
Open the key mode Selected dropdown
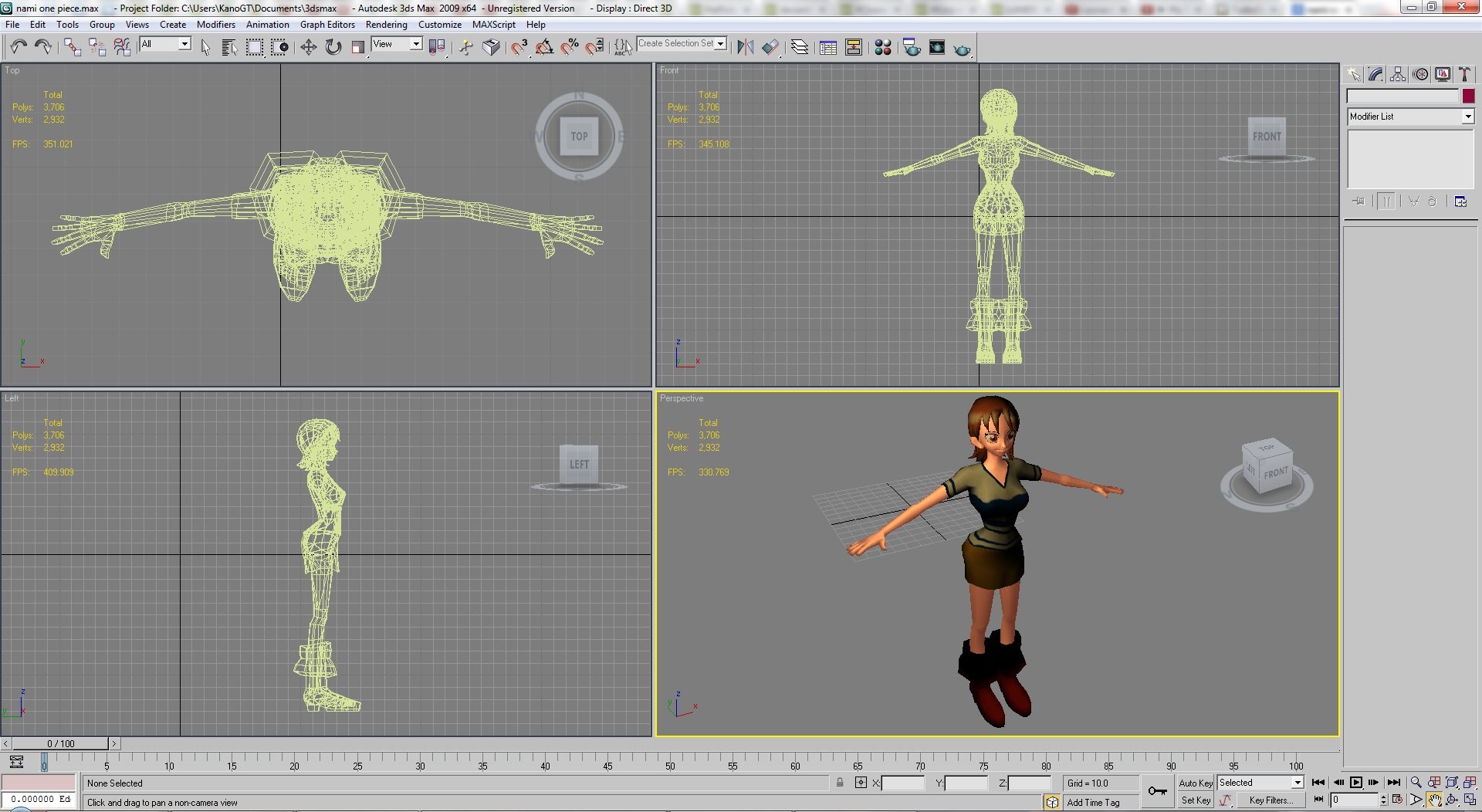point(1260,783)
